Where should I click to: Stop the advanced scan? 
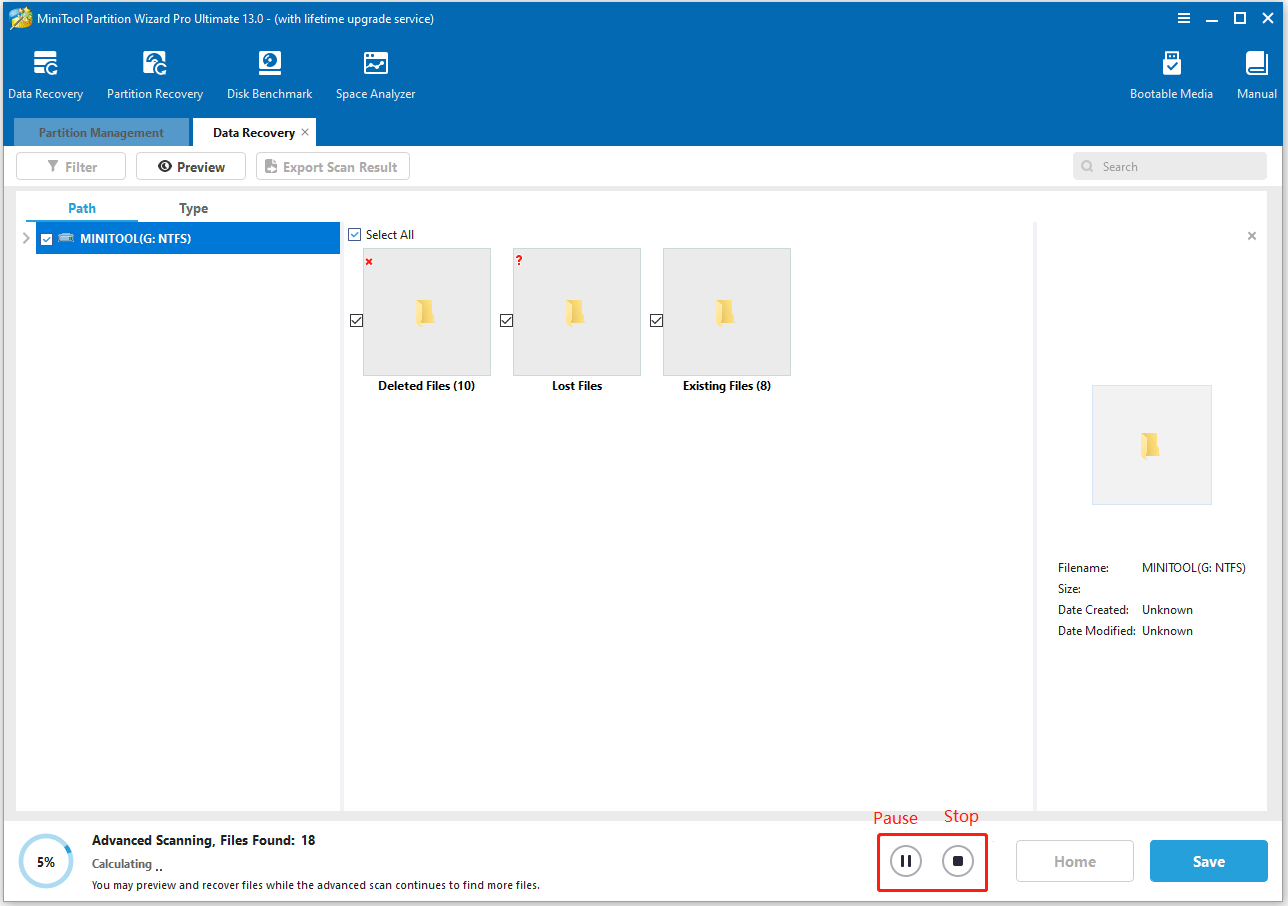click(x=958, y=861)
